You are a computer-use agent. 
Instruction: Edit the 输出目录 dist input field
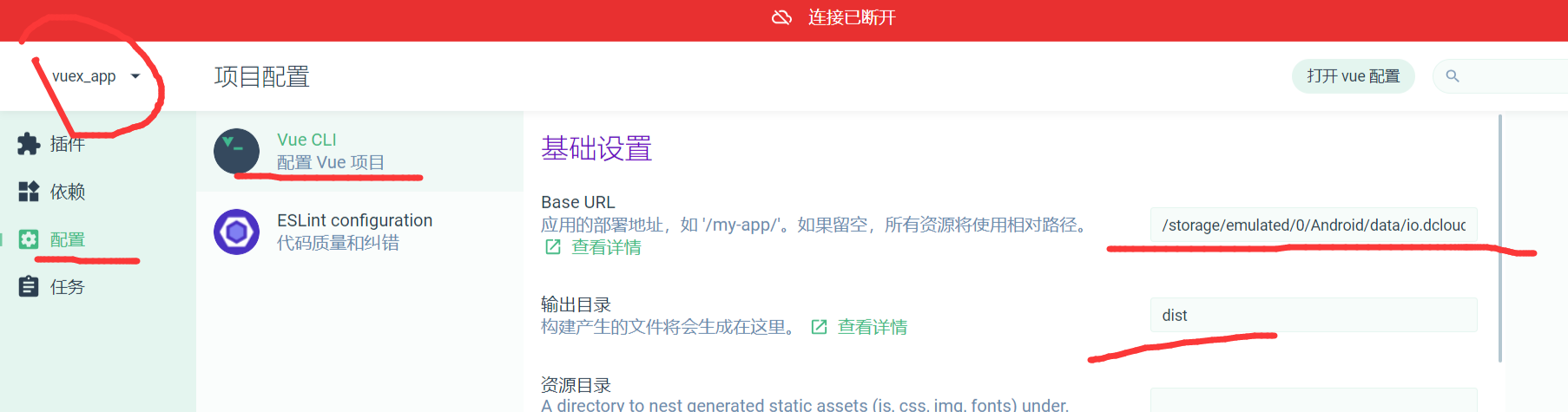[1314, 315]
